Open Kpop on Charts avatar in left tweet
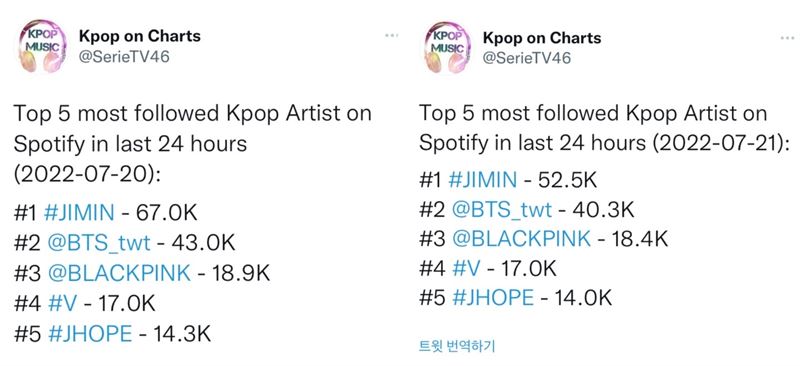 (43, 47)
